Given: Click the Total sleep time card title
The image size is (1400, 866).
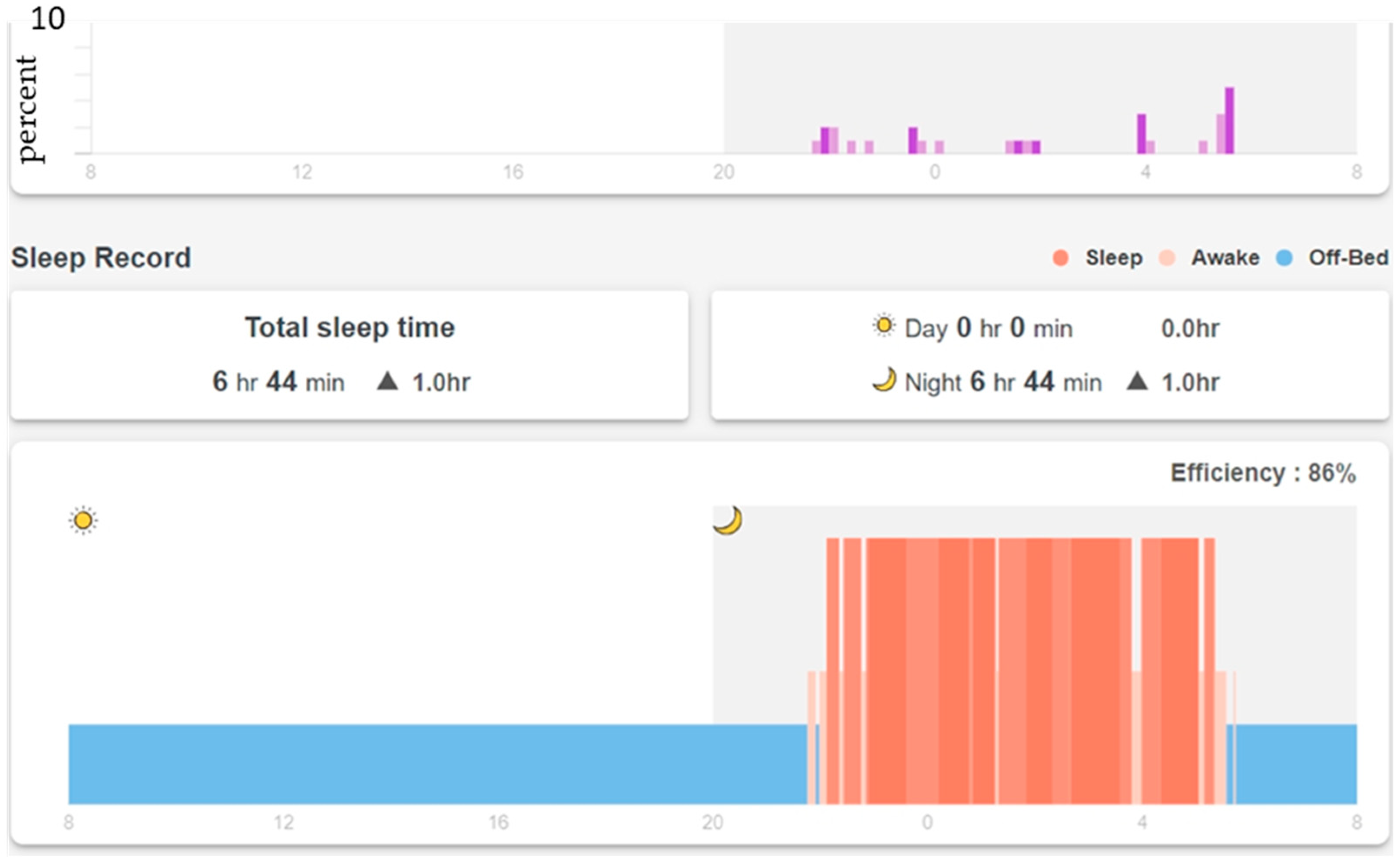Looking at the screenshot, I should (x=349, y=327).
